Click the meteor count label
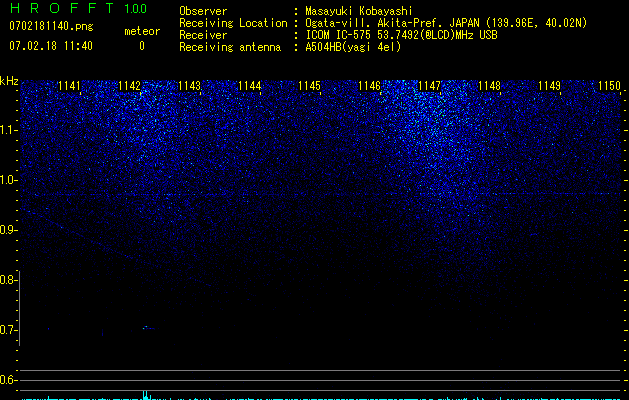 (142, 31)
